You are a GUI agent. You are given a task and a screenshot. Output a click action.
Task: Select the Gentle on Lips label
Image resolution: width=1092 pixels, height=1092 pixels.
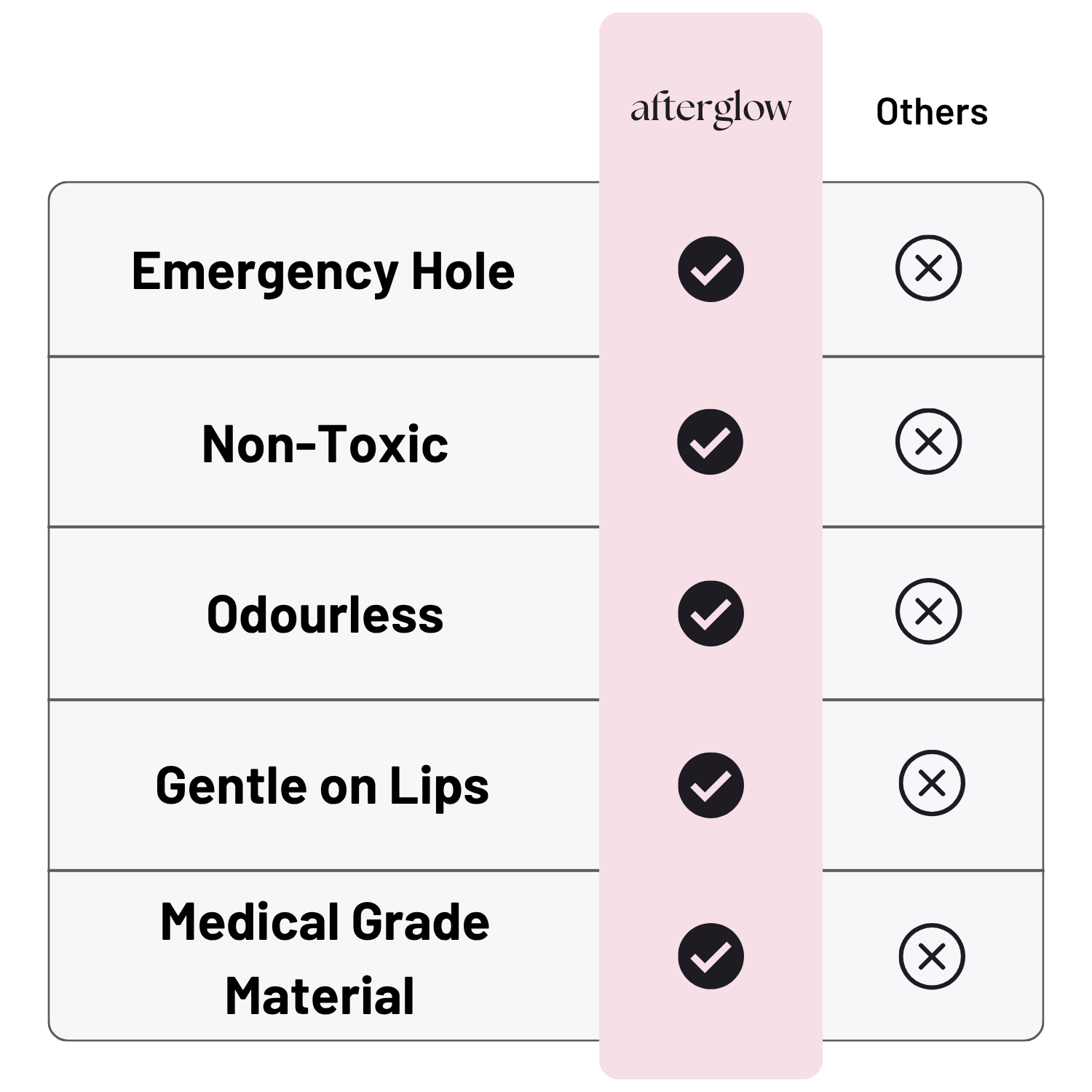[323, 786]
